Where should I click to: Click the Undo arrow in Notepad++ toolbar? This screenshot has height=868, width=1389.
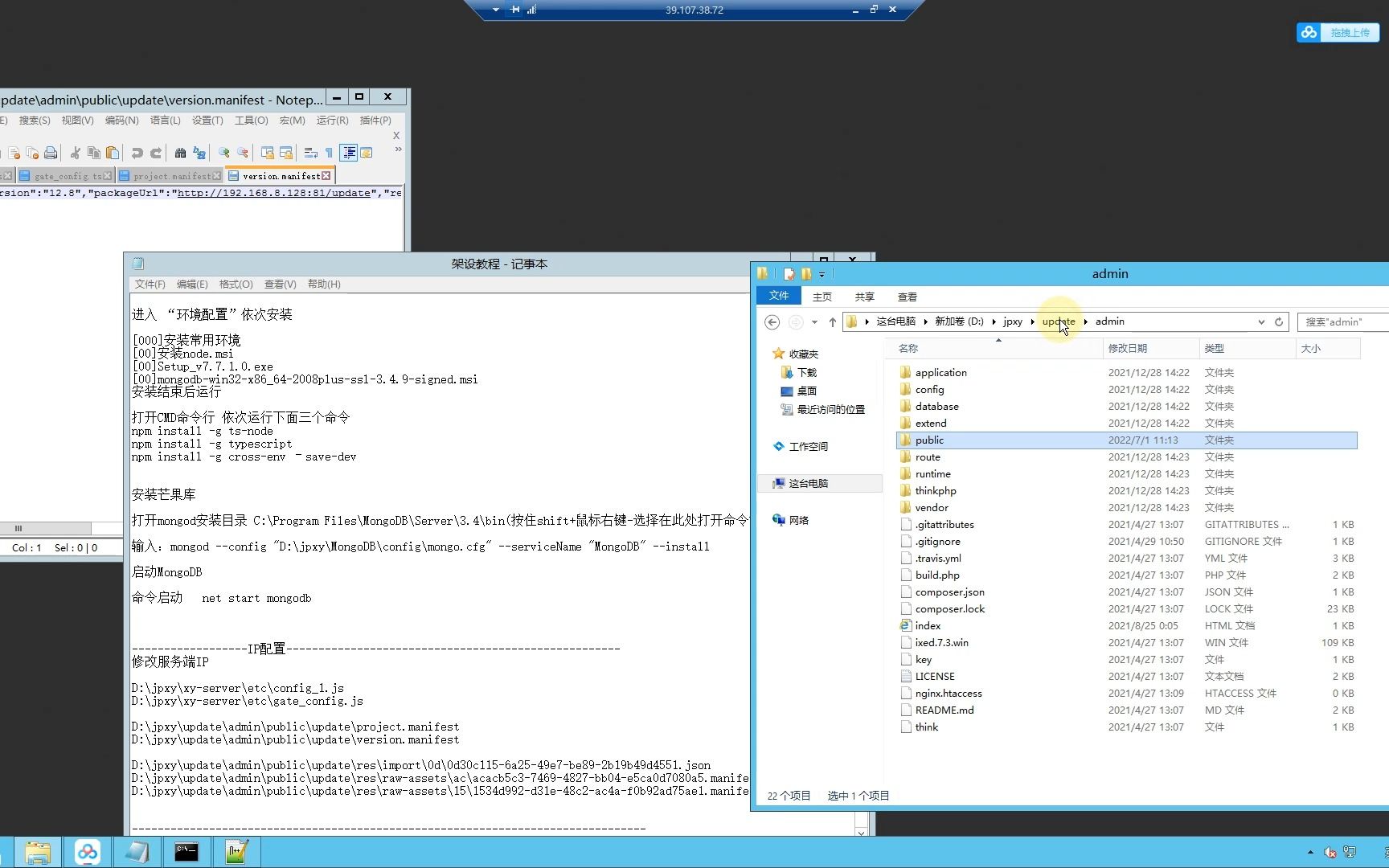(x=137, y=153)
